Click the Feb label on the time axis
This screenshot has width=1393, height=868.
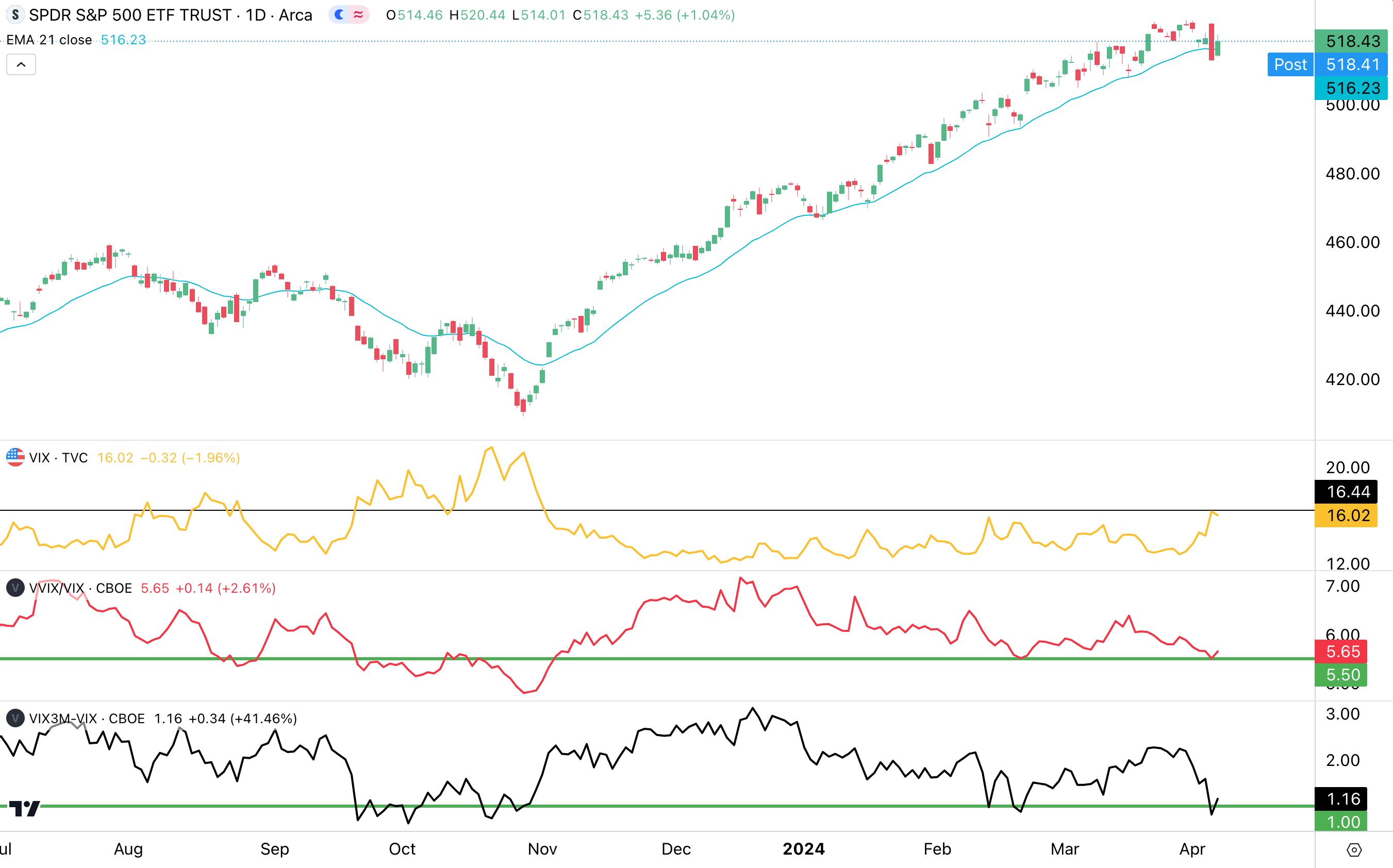(937, 848)
